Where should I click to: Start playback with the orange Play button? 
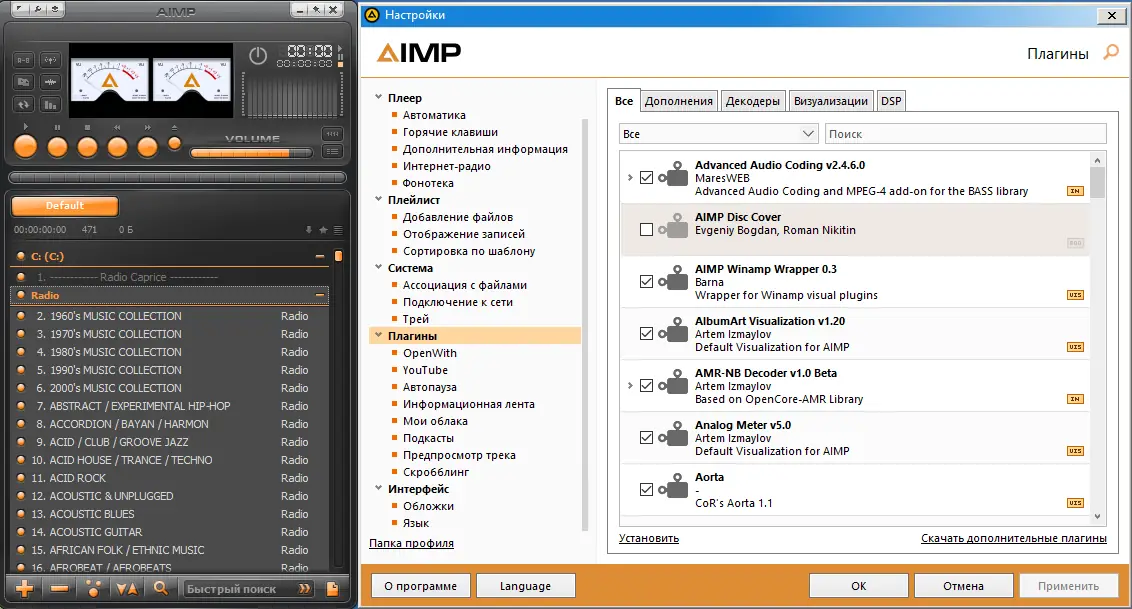25,146
